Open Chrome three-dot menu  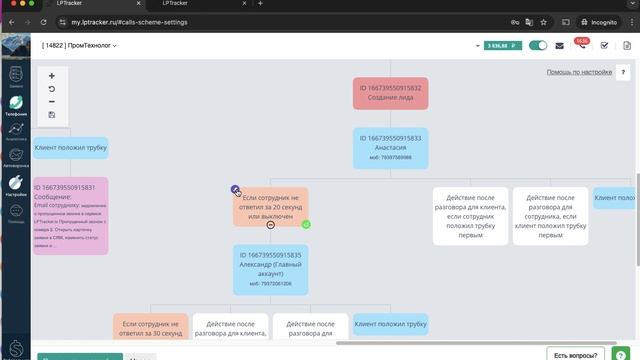(632, 22)
